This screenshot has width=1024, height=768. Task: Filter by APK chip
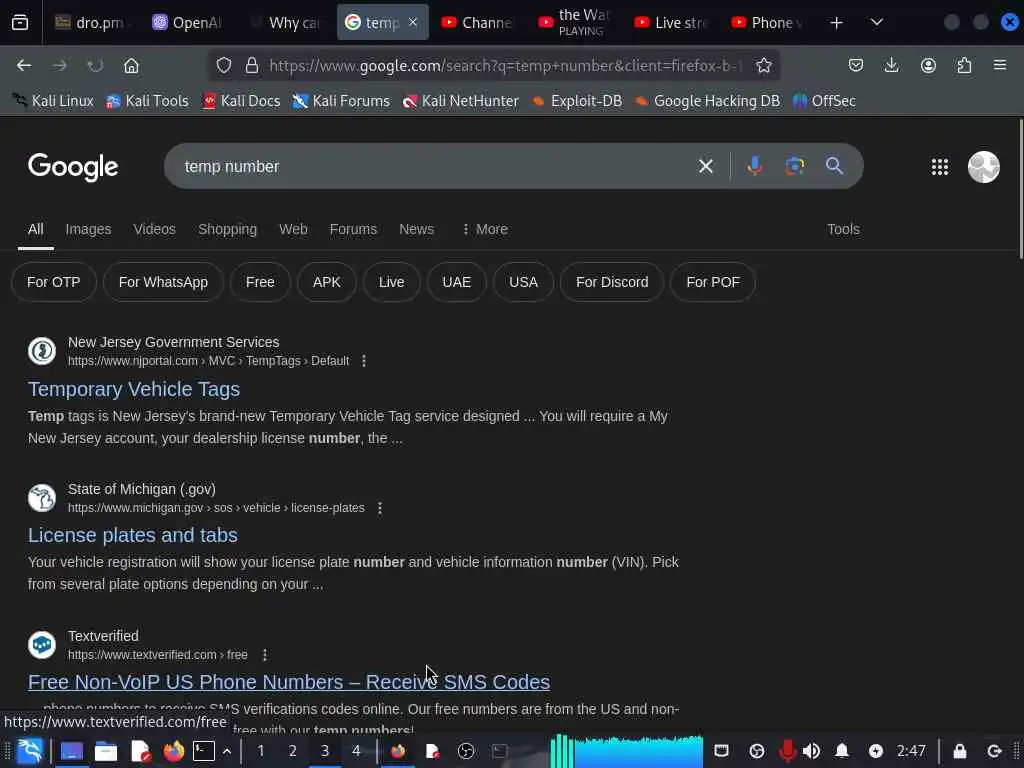(x=327, y=282)
